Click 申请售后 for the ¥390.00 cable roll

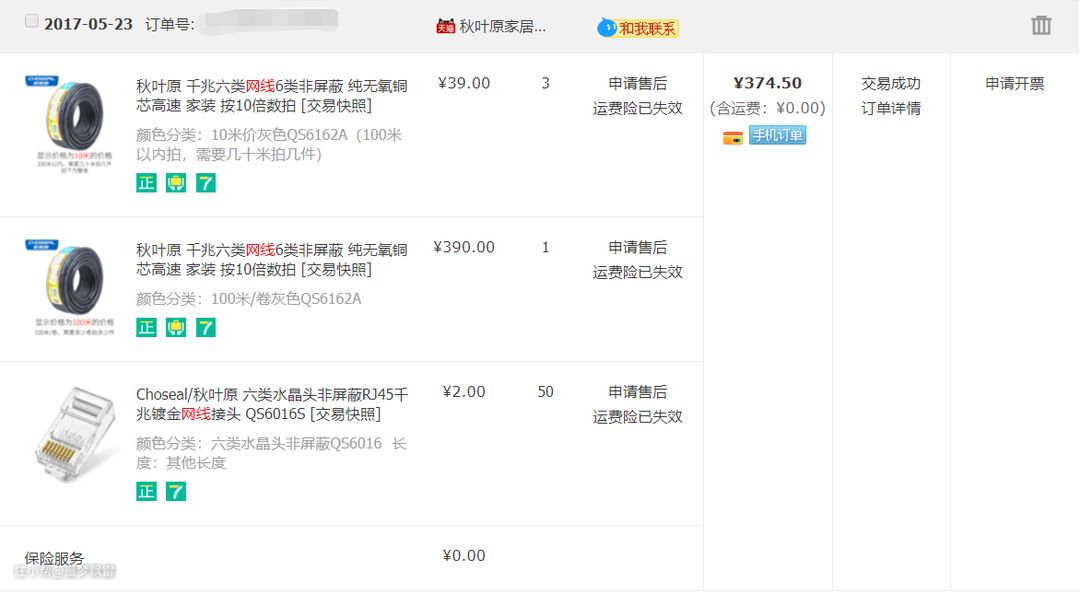637,247
